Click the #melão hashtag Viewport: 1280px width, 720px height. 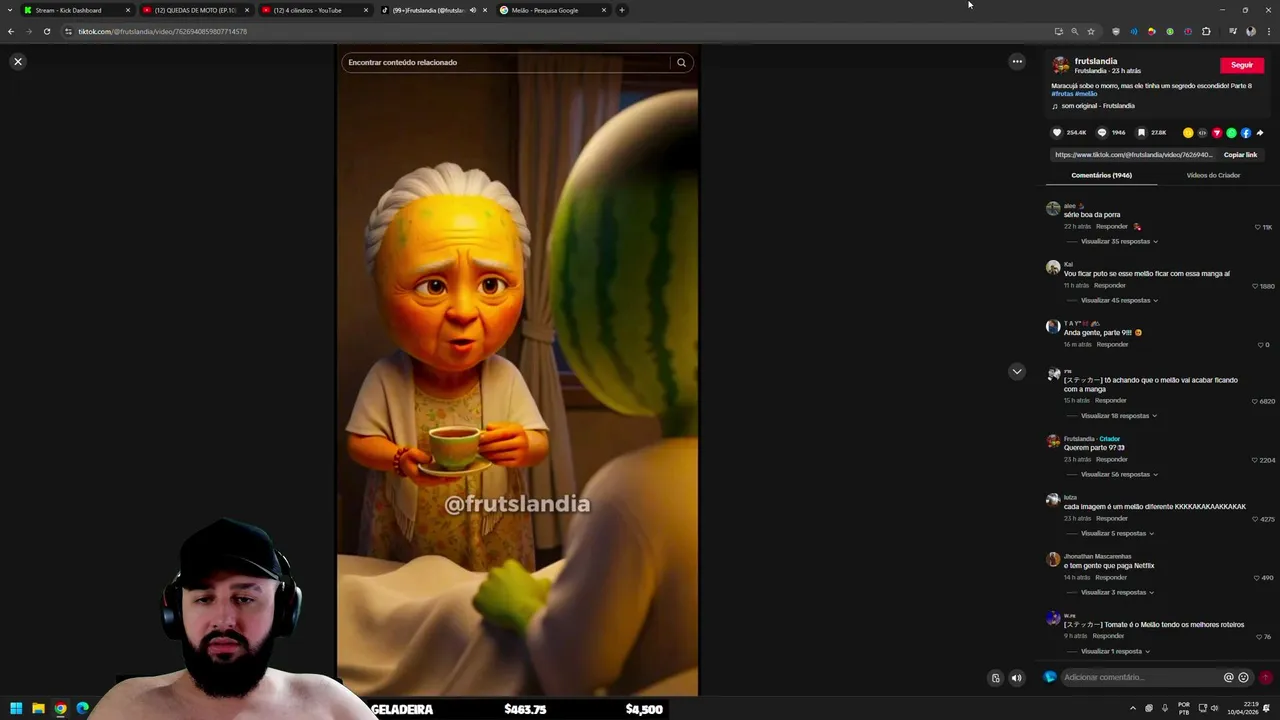point(1086,94)
